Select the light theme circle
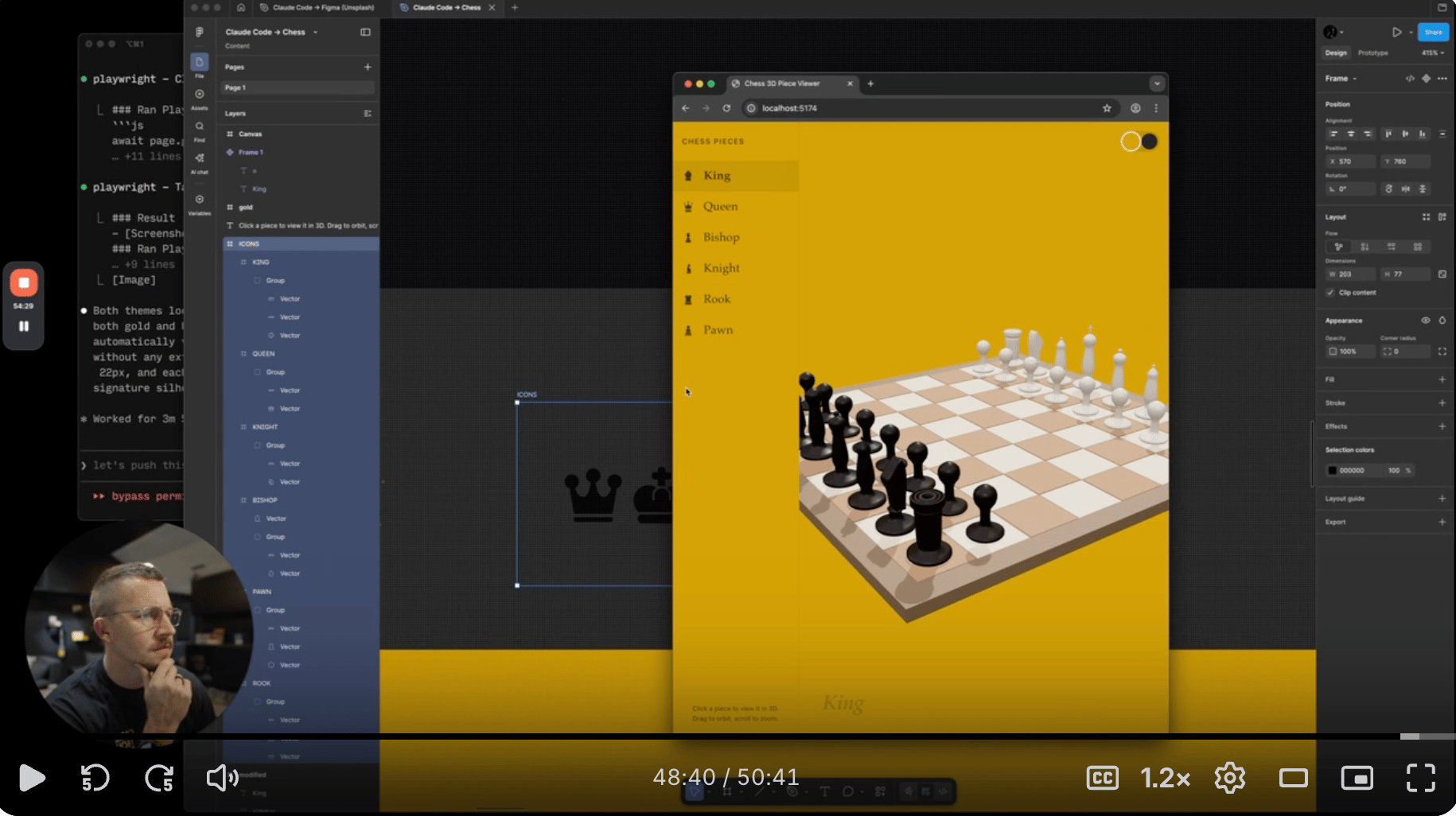 [1130, 142]
